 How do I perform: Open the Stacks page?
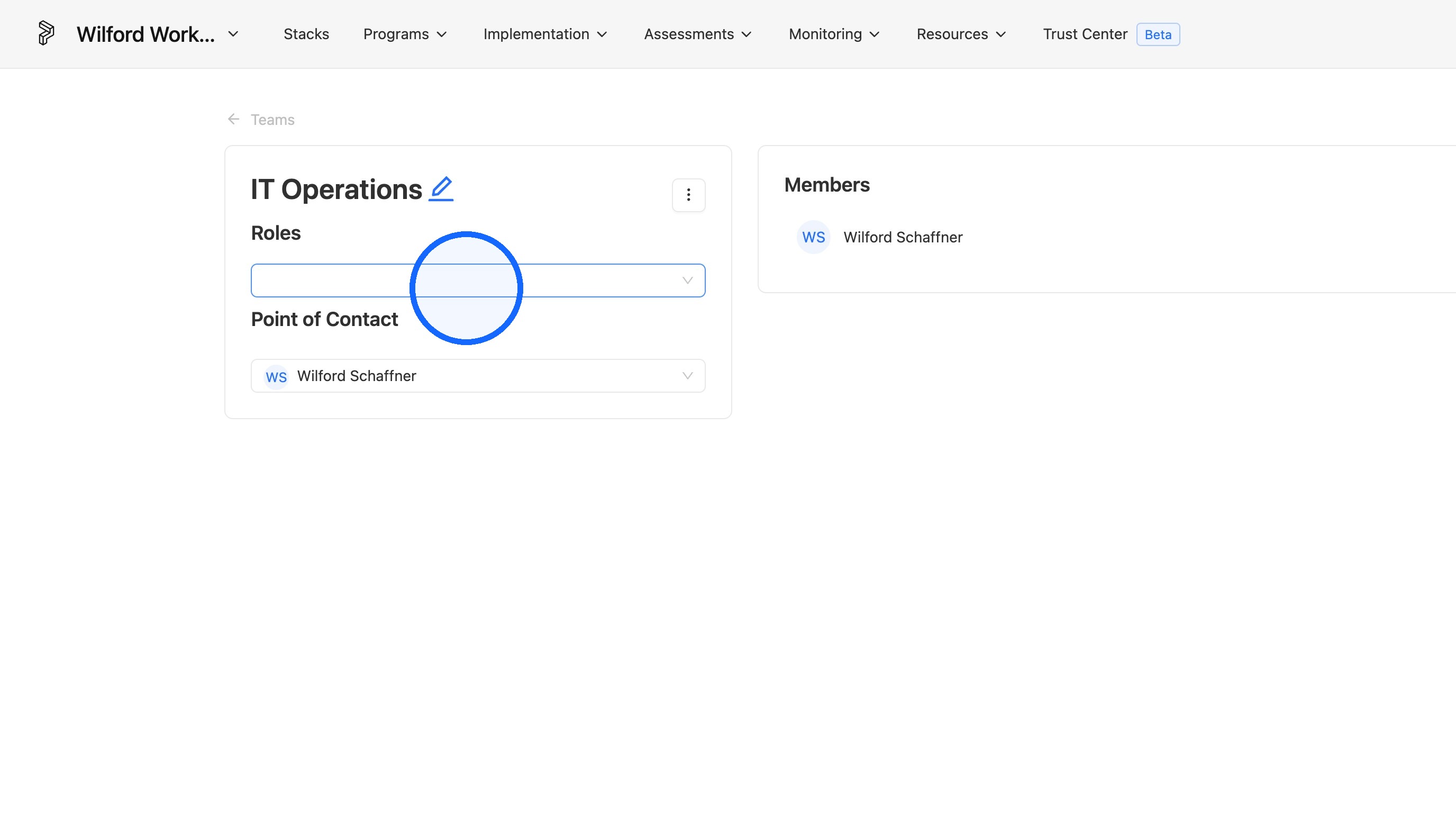(306, 34)
